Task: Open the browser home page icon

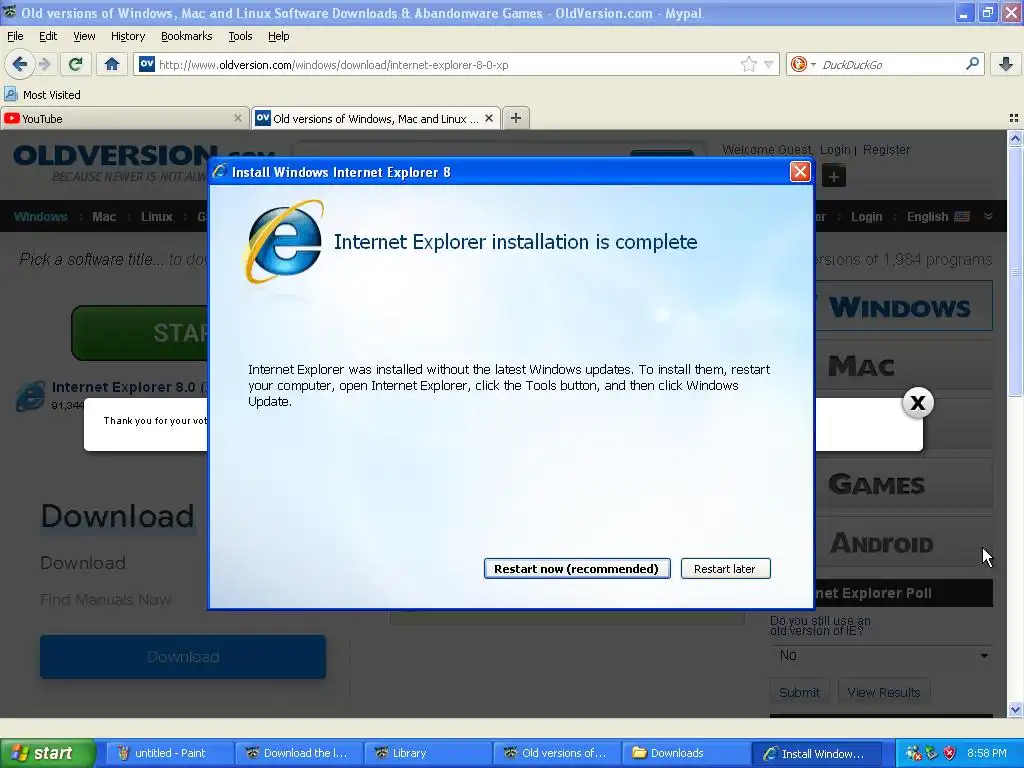Action: coord(112,64)
